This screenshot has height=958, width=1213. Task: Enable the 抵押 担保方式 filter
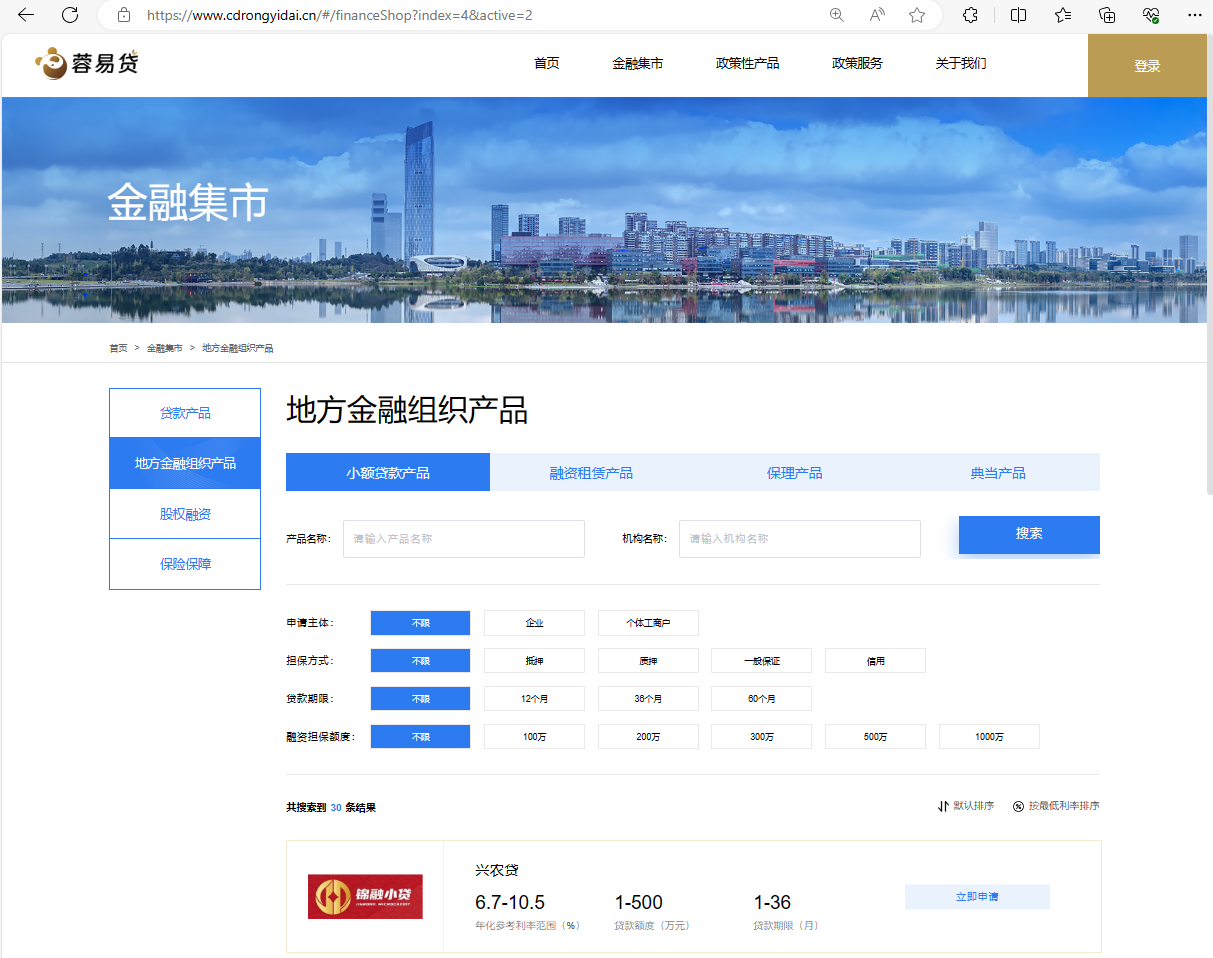pos(534,660)
